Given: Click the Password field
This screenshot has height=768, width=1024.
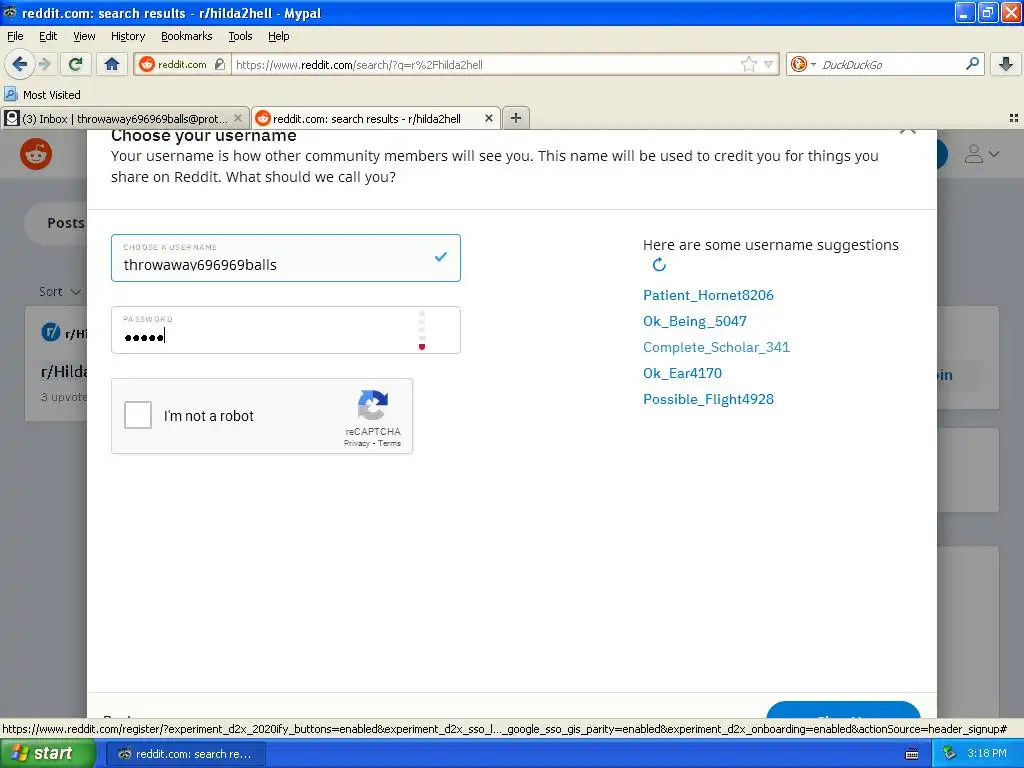Looking at the screenshot, I should pos(285,330).
